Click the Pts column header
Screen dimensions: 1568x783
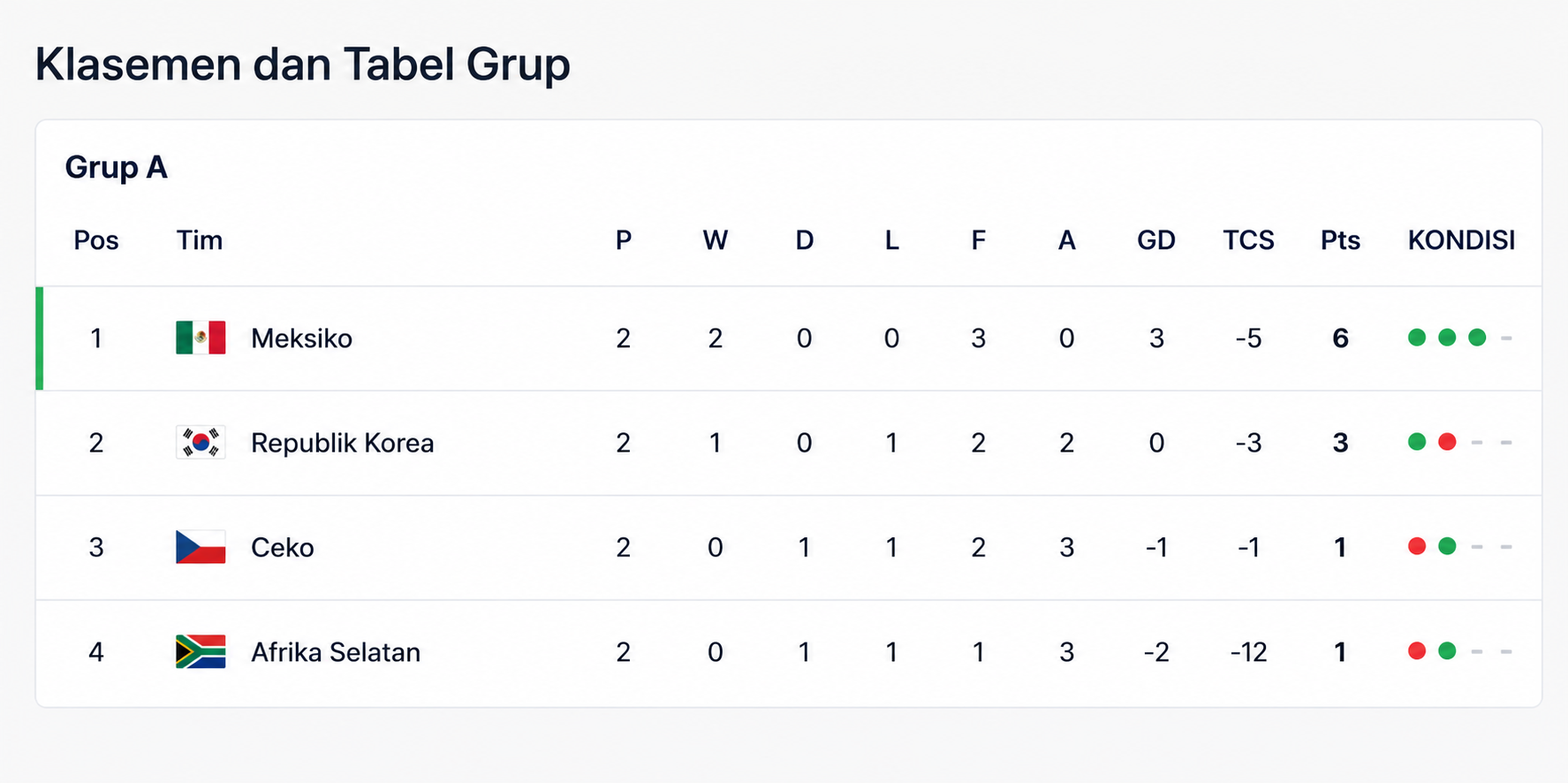pos(1340,240)
